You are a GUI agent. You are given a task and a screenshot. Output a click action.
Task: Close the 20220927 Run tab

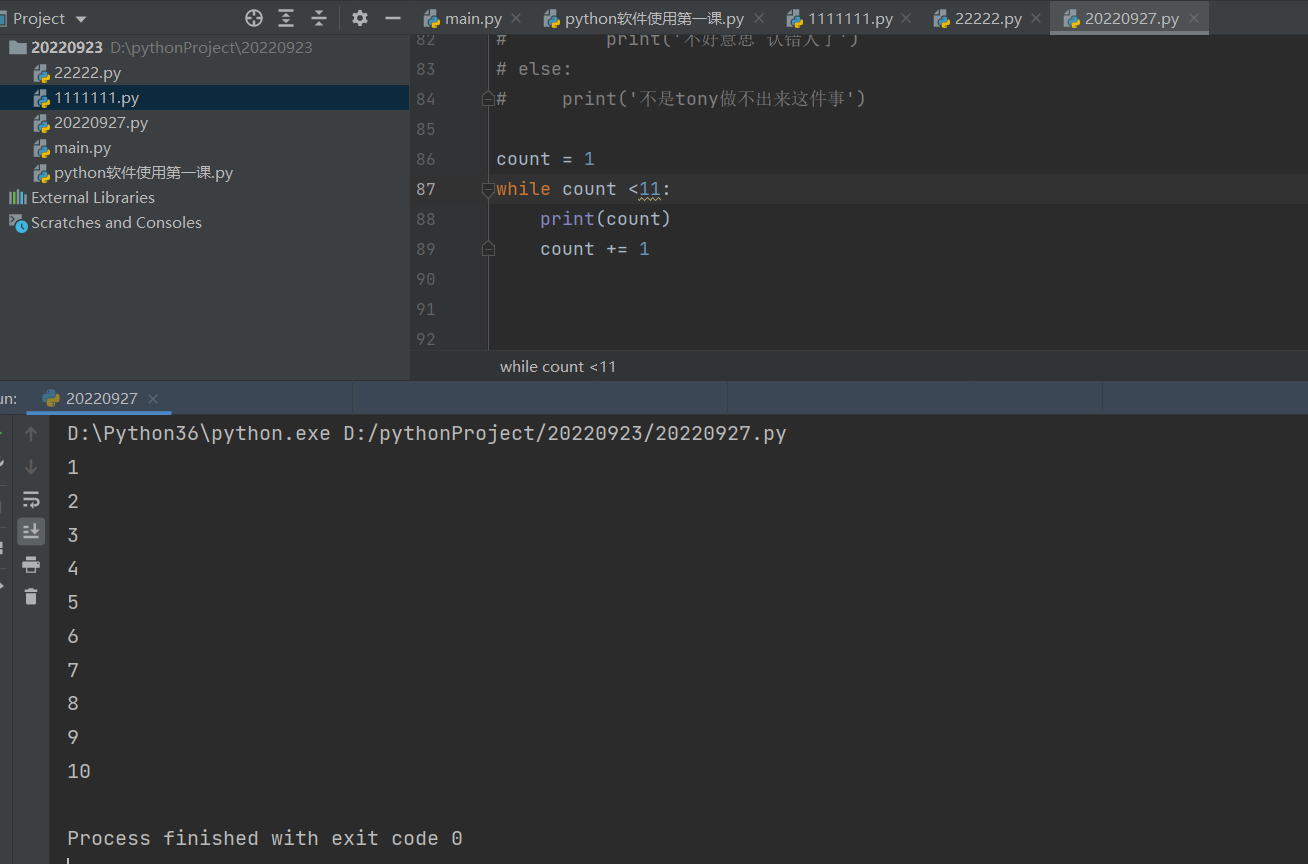pos(153,398)
